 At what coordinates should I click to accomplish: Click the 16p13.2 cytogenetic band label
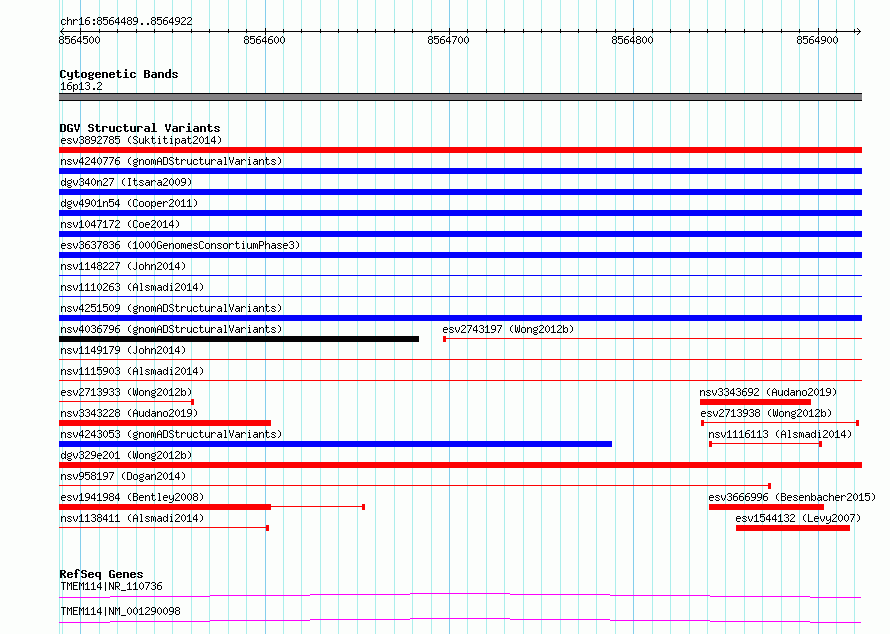tap(81, 86)
